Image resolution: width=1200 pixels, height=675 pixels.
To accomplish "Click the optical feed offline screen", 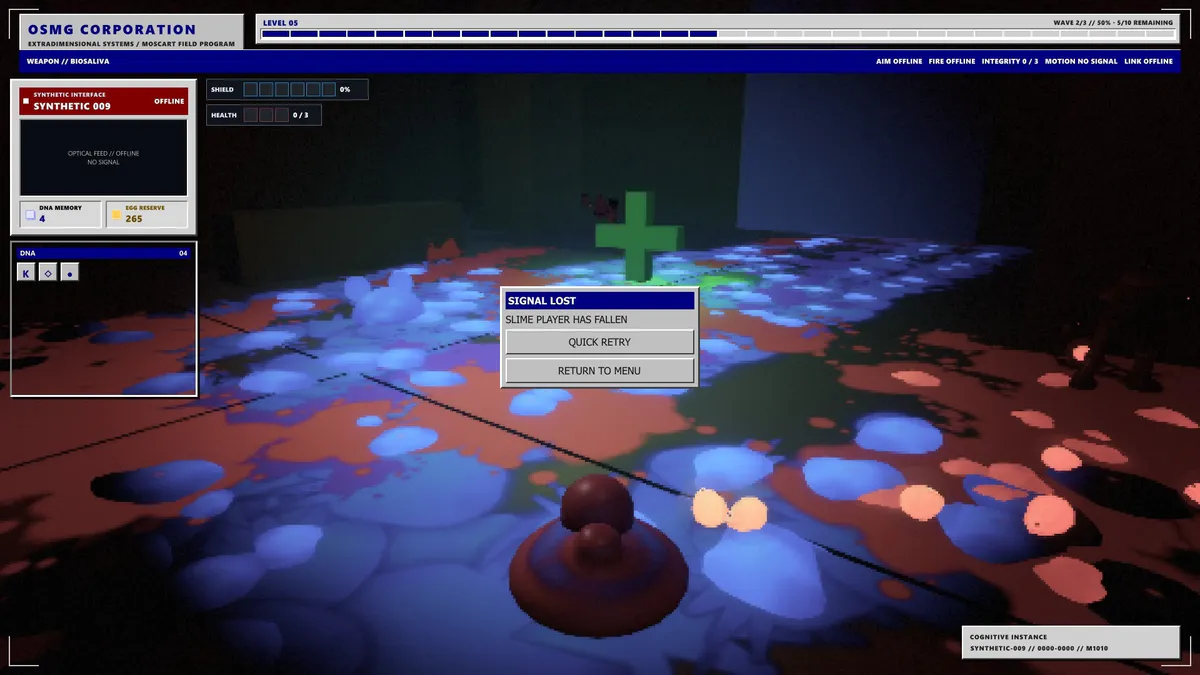I will pyautogui.click(x=103, y=157).
